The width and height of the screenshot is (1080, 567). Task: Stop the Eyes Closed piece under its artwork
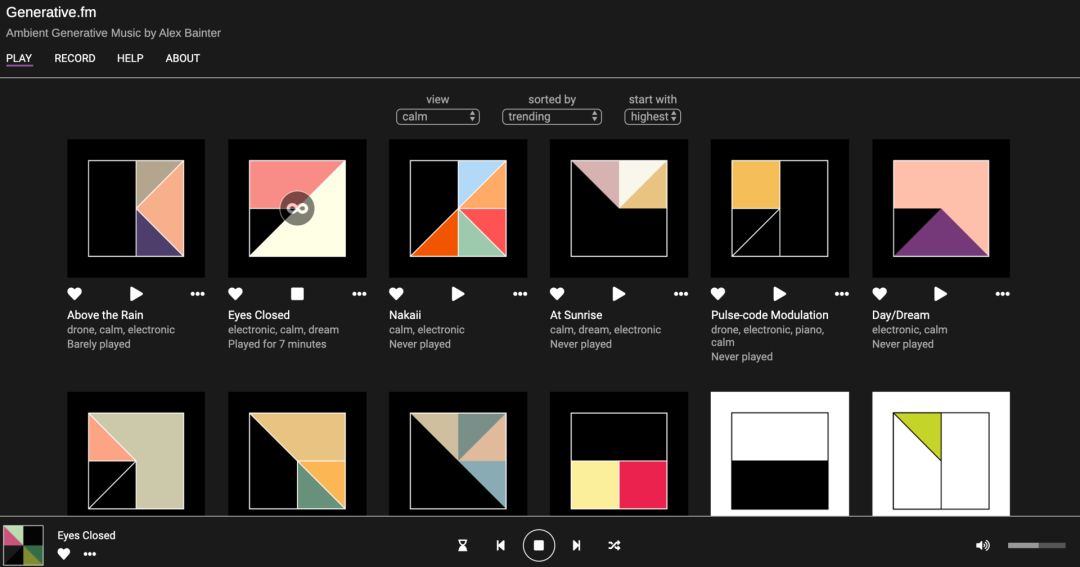point(297,294)
